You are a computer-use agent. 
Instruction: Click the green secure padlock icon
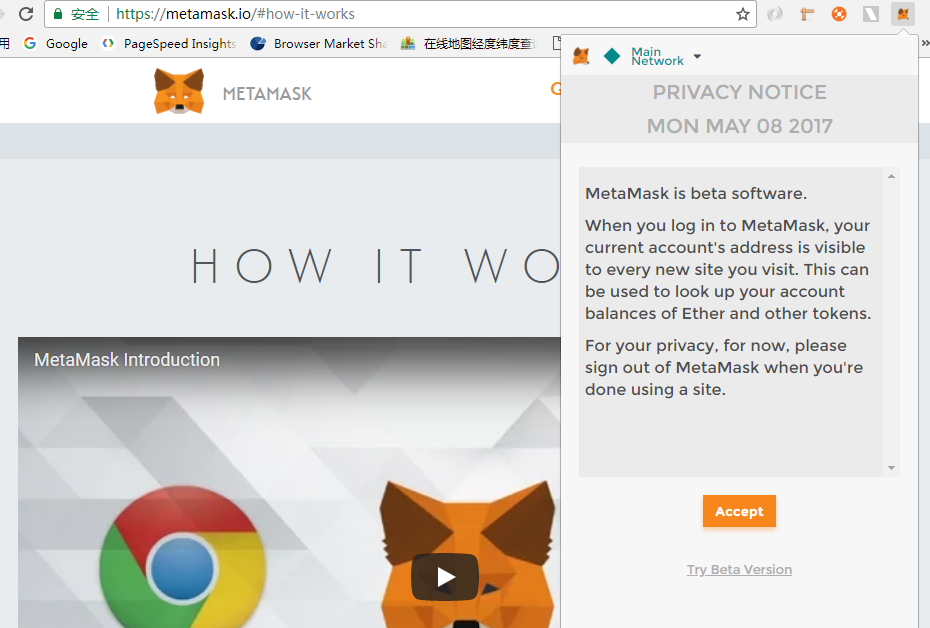tap(58, 14)
